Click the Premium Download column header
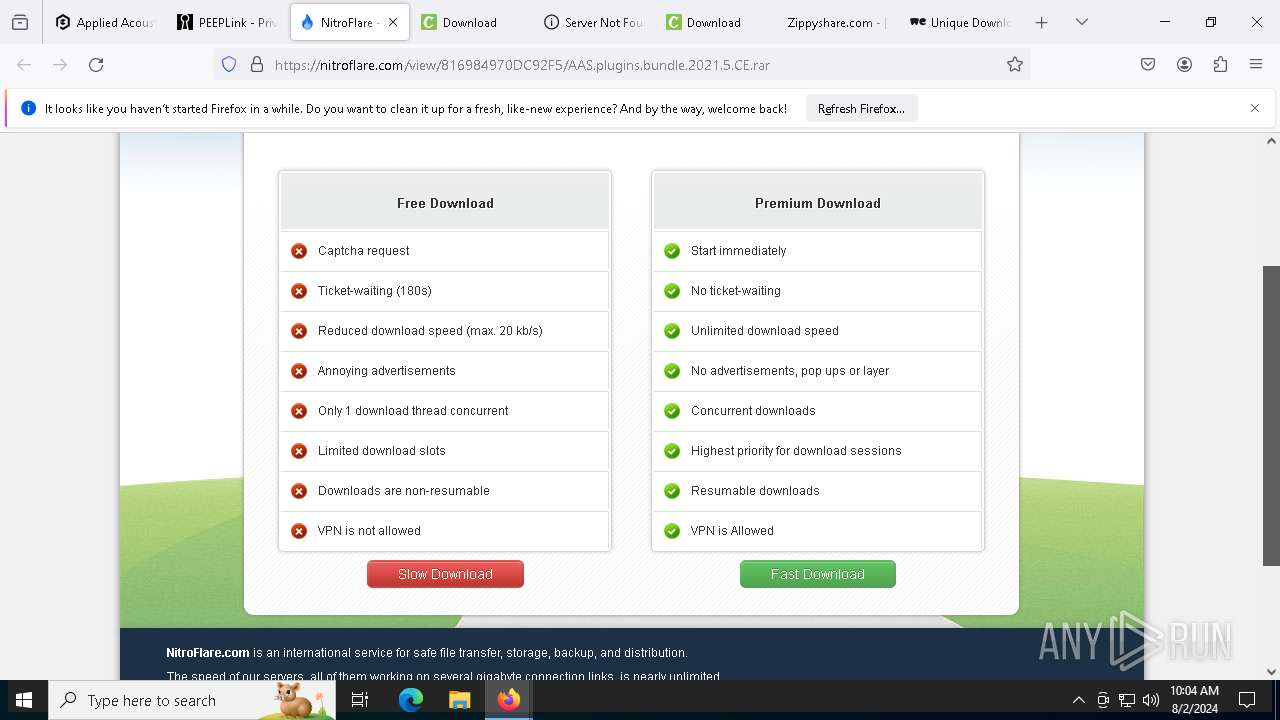Viewport: 1280px width, 720px height. pos(818,203)
